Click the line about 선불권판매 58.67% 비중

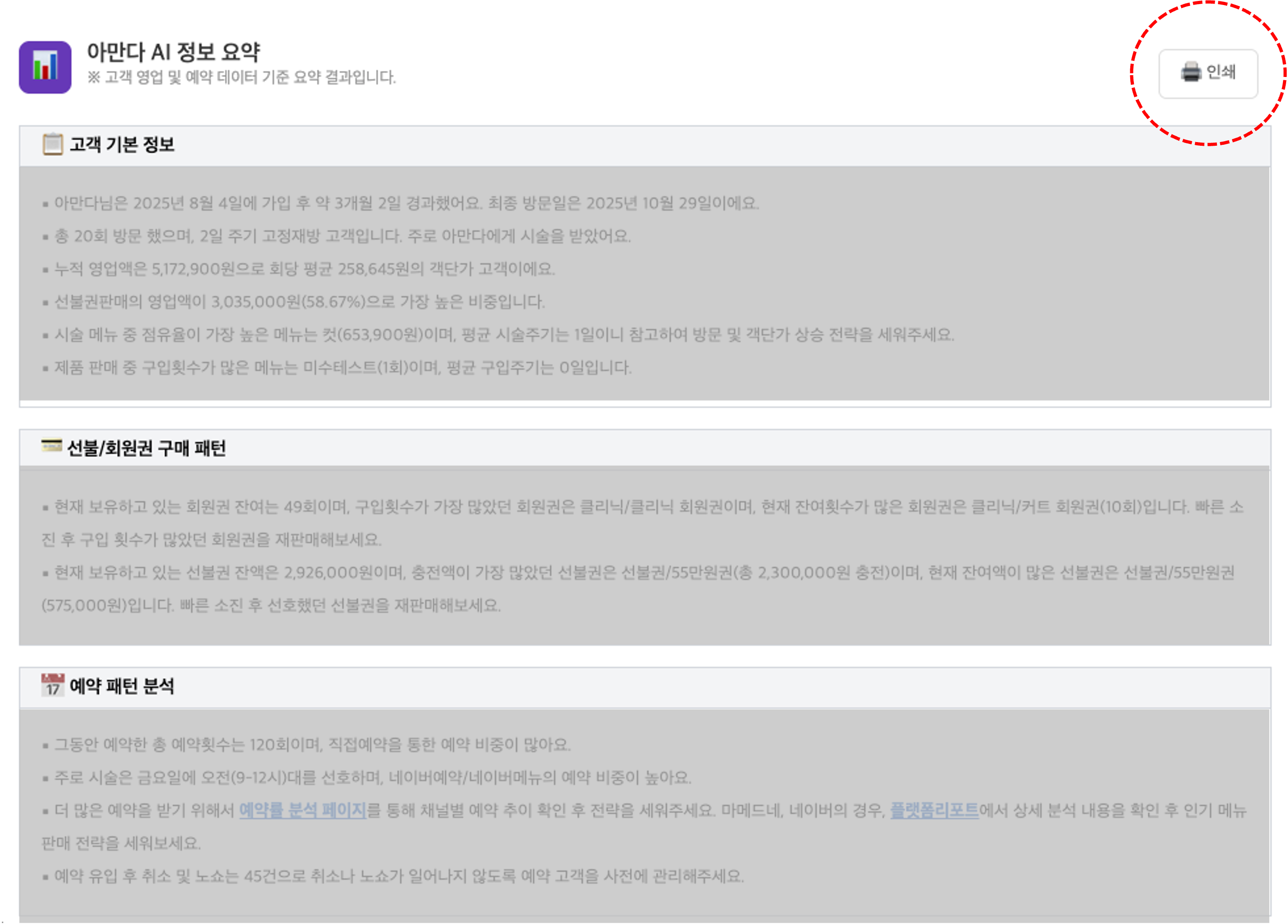point(299,302)
